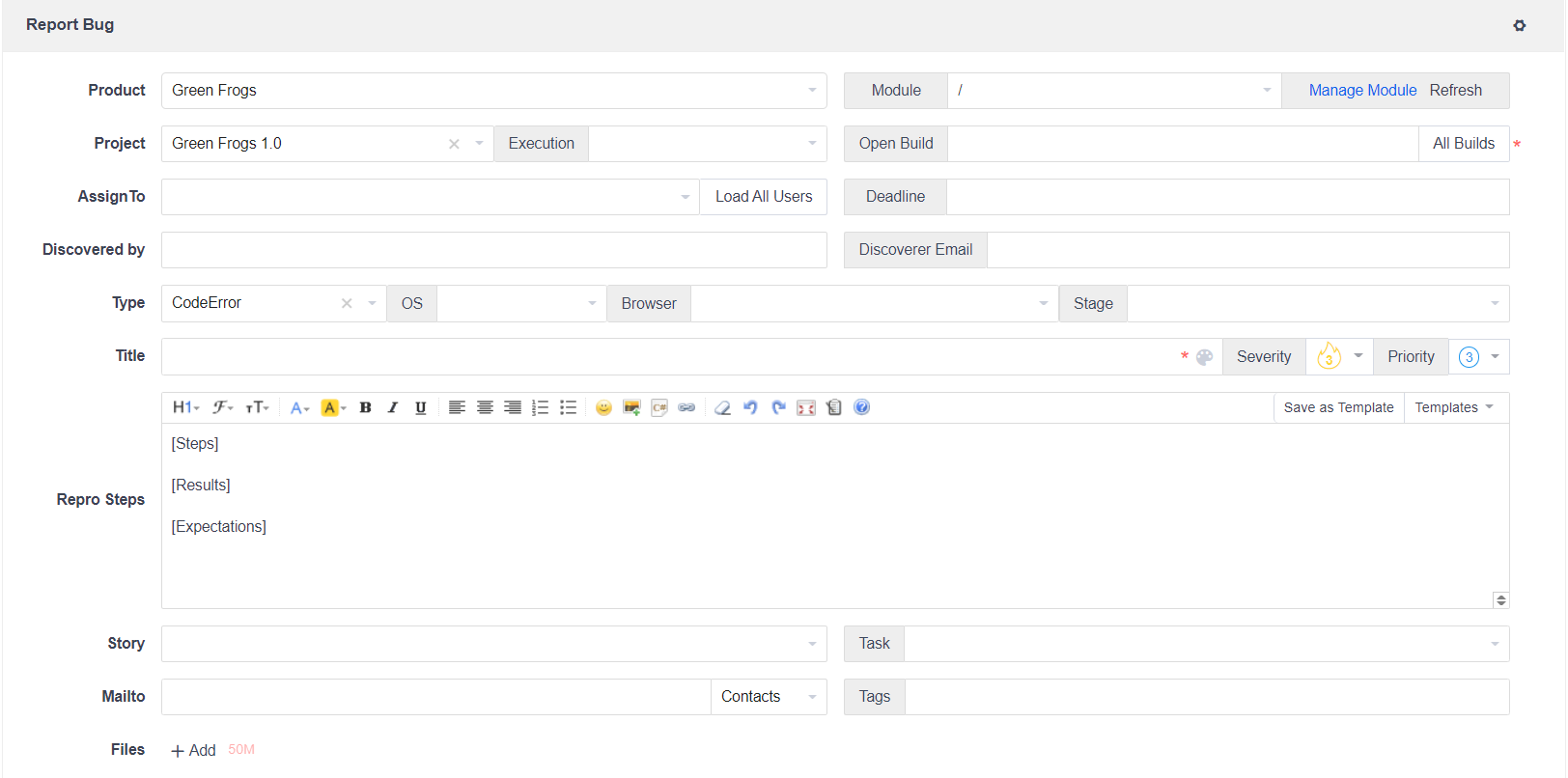This screenshot has height=778, width=1568.
Task: Open the title color palette picker
Action: 1204,357
